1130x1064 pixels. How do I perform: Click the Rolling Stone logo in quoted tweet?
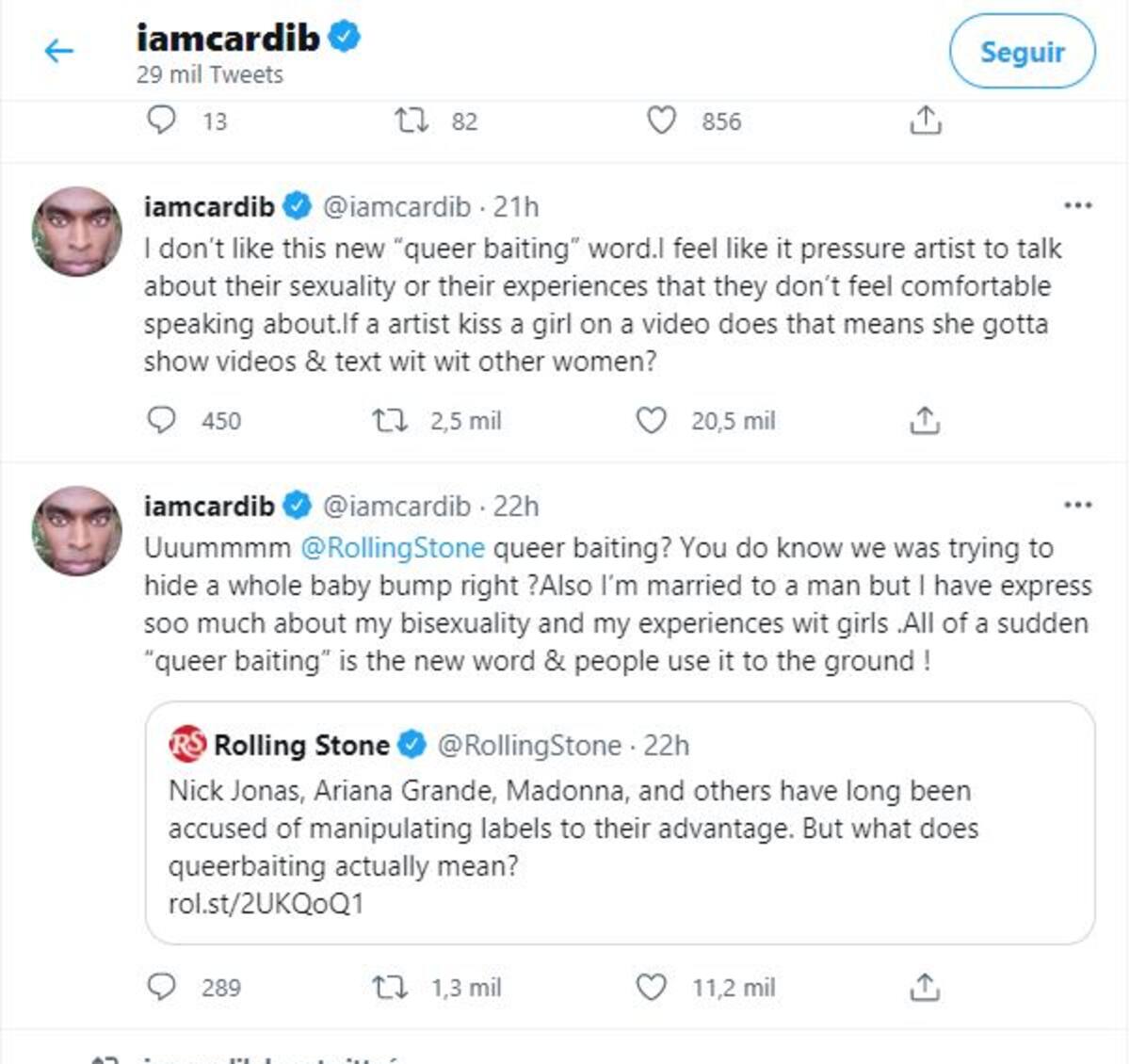tap(187, 745)
